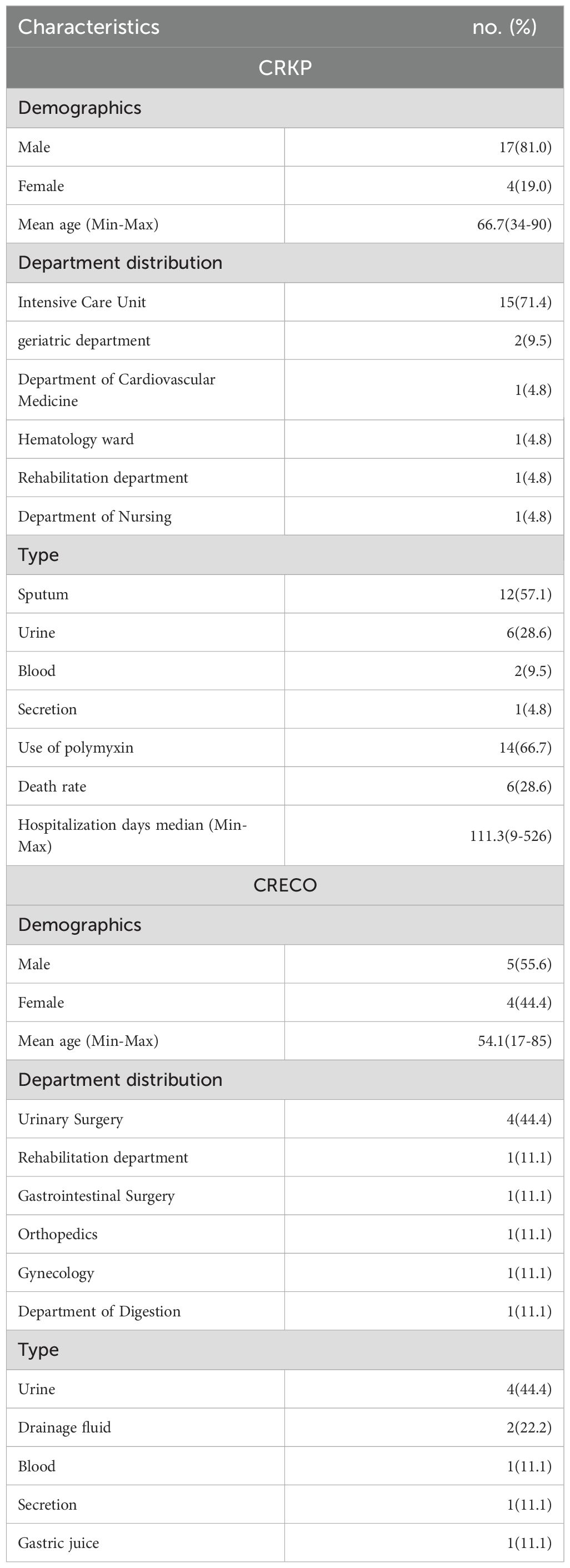This screenshot has width=570, height=1568.
Task: Select the Sputum row label
Action: click(43, 594)
